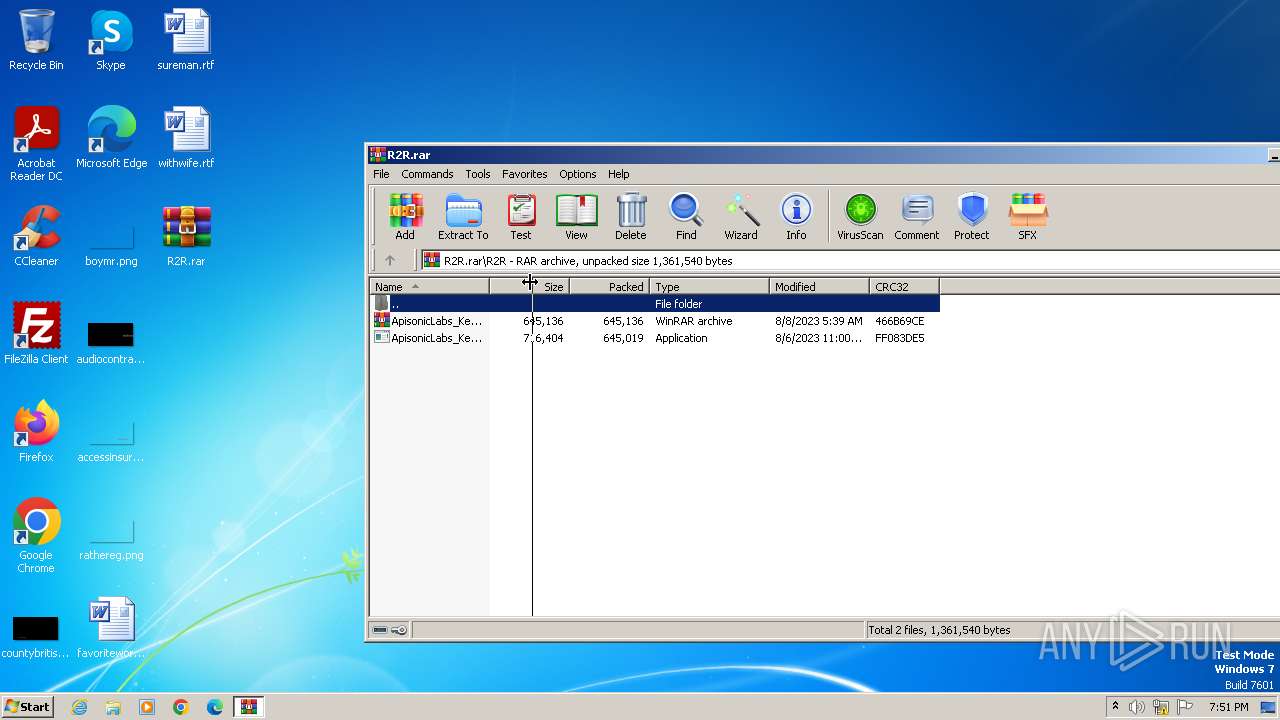Screen dimensions: 1280x720
Task: Select the Microsoft Edge desktop shortcut
Action: [x=111, y=138]
